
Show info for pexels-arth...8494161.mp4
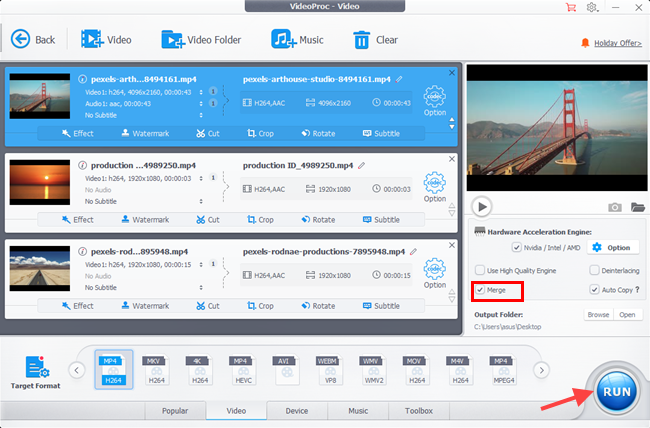click(x=82, y=79)
